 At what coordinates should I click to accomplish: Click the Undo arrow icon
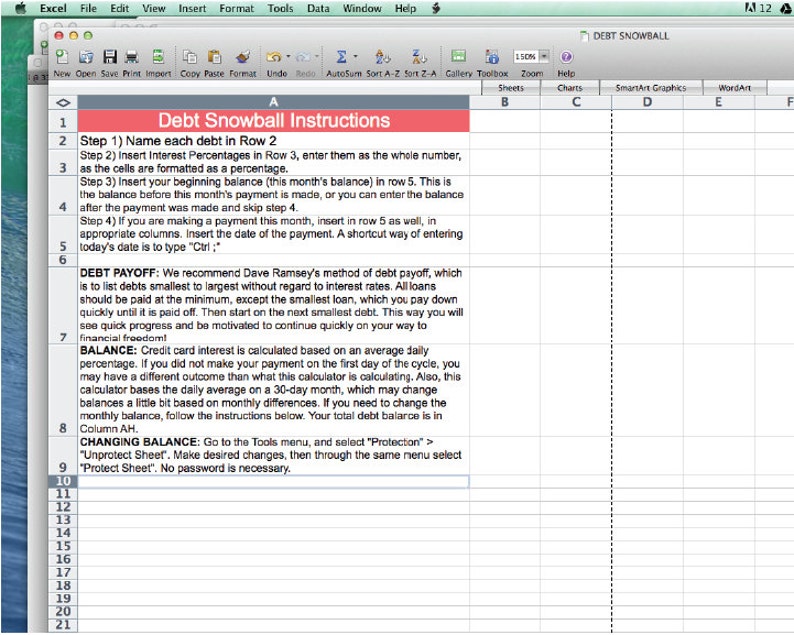point(273,57)
